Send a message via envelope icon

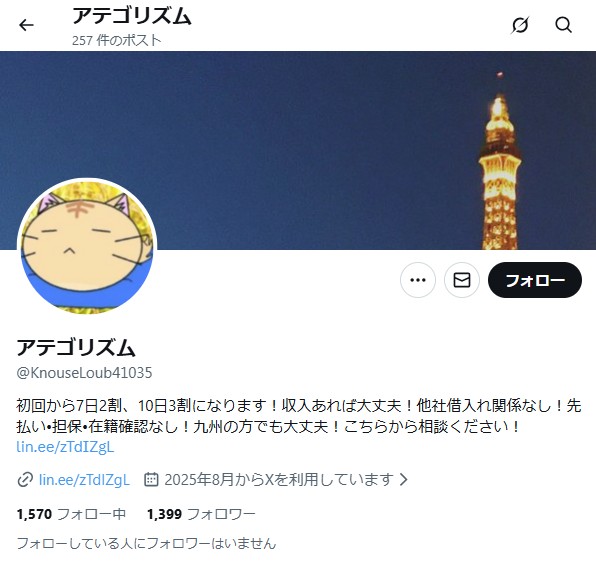[x=462, y=280]
